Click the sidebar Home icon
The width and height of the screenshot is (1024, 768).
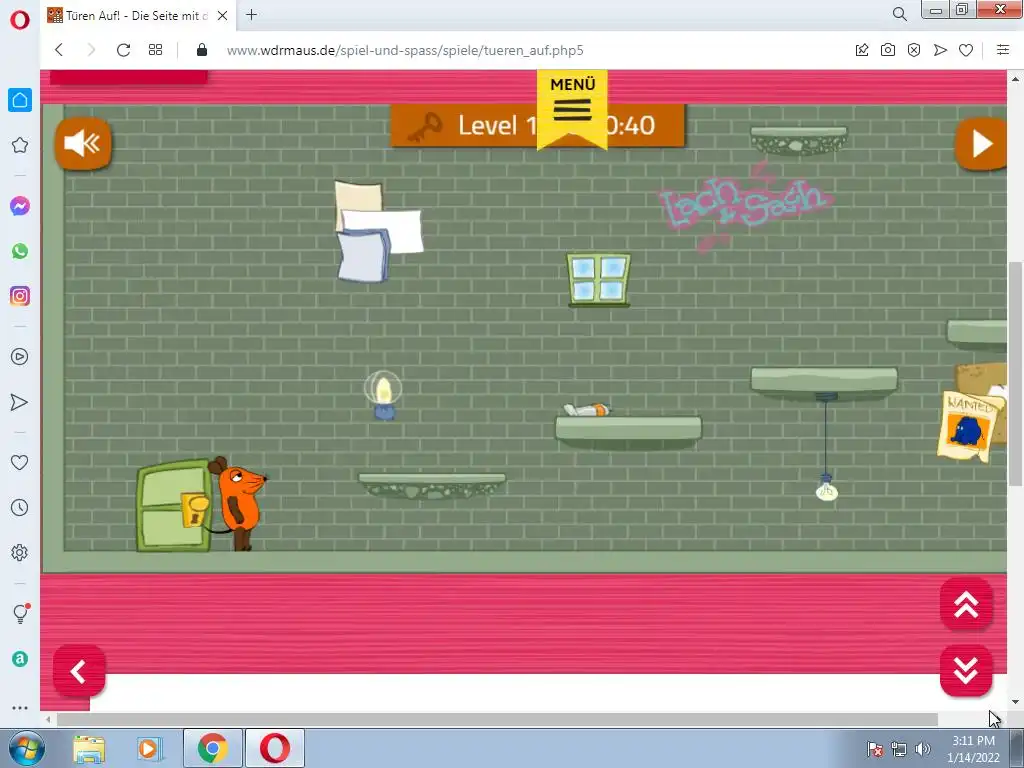tap(20, 100)
